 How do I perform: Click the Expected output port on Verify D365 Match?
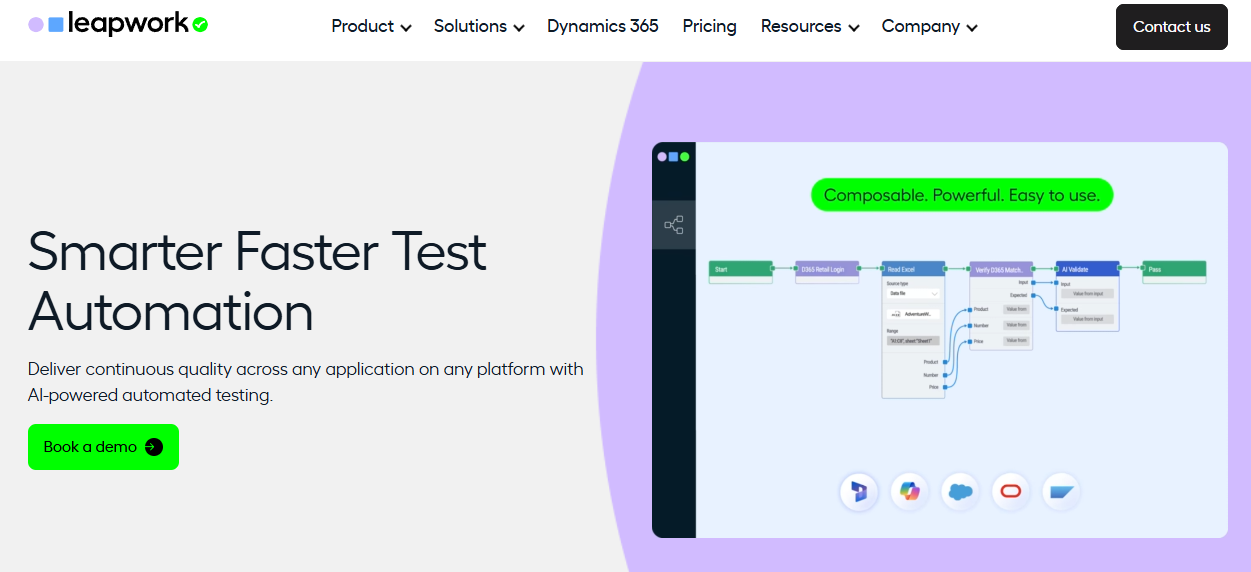click(1033, 295)
